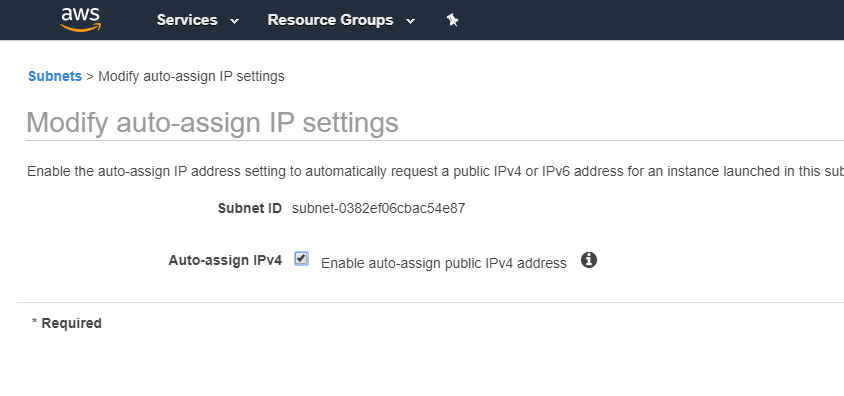The width and height of the screenshot is (844, 396).
Task: Click the Modify auto-assign IP settings heading
Action: 213,123
